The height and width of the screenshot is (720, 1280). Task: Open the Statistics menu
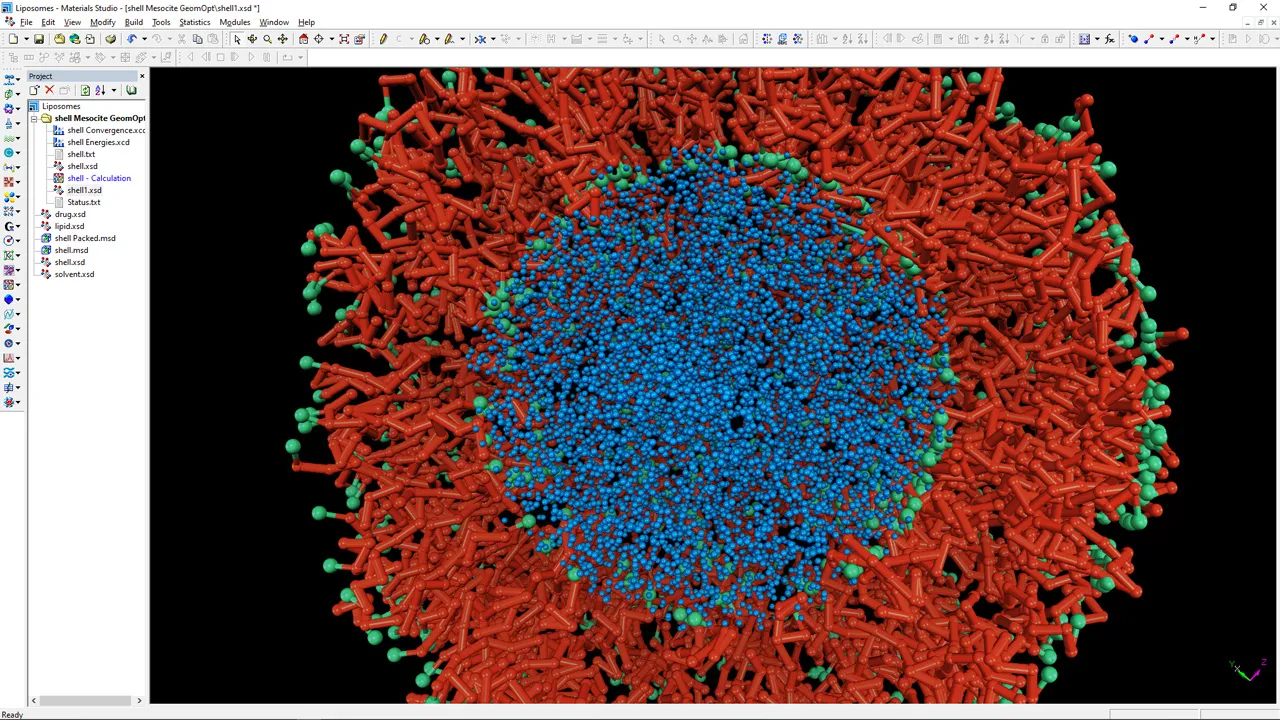click(x=194, y=22)
